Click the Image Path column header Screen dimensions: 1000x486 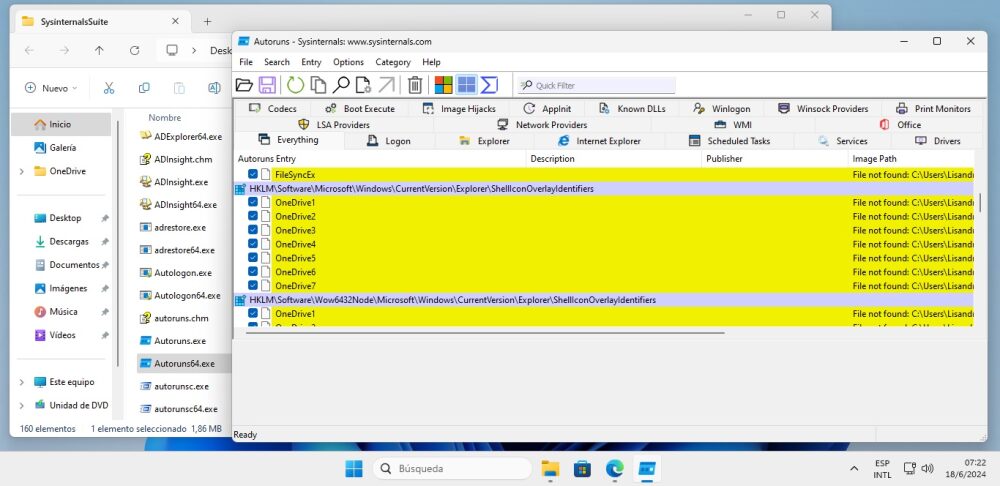click(911, 159)
